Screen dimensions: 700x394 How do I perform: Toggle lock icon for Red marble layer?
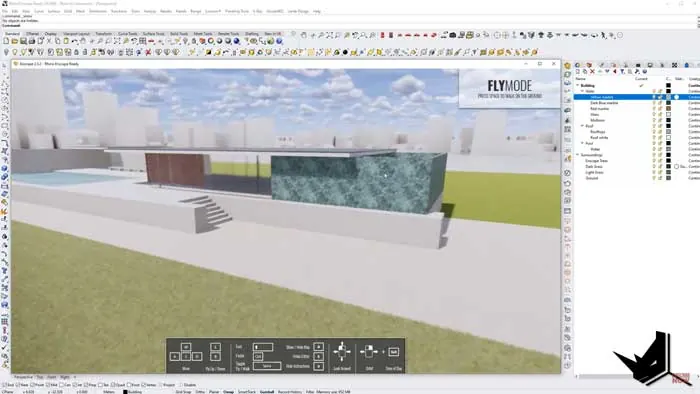[x=660, y=108]
